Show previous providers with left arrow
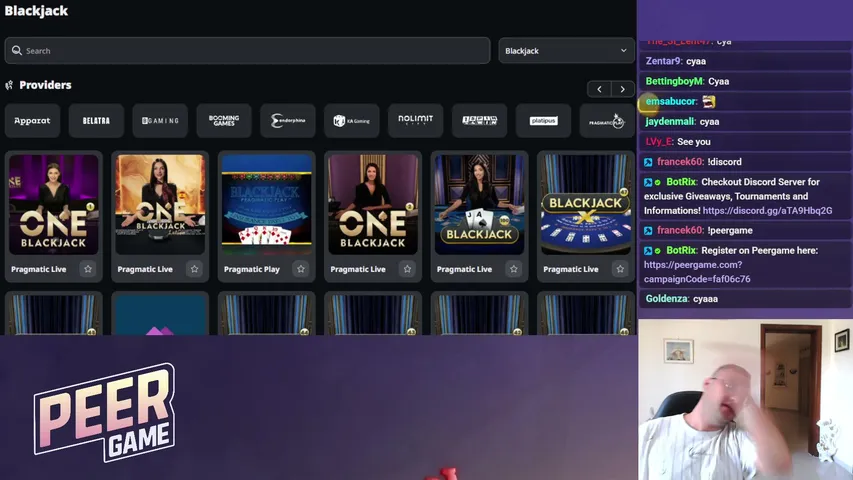The width and height of the screenshot is (853, 480). click(x=599, y=89)
